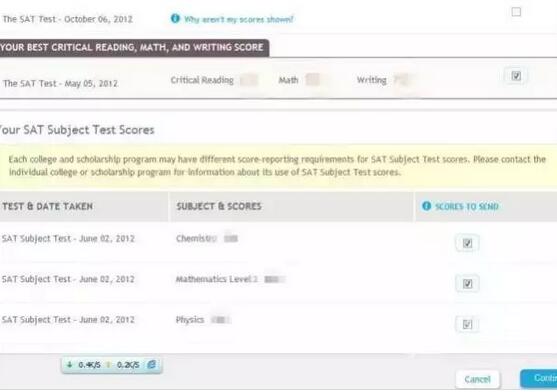
Task: Click the download speed arrow in the network widget
Action: coord(70,365)
